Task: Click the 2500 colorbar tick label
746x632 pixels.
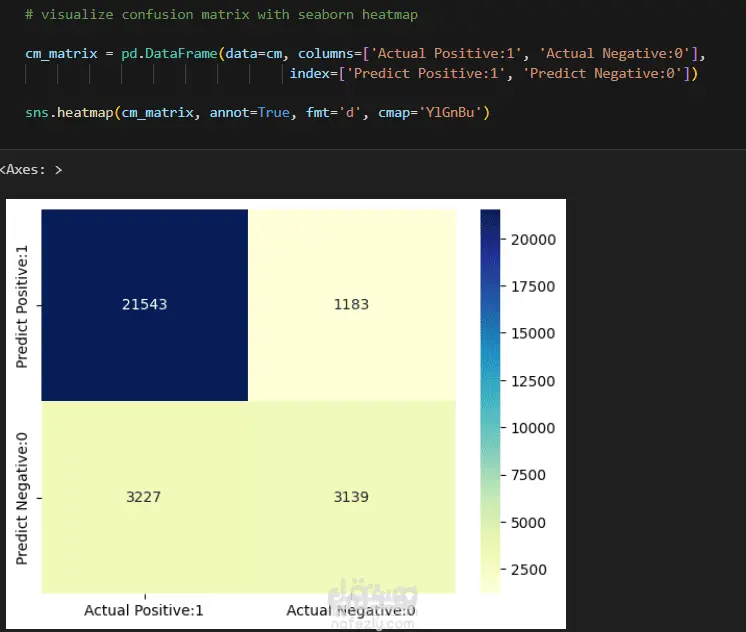Action: point(529,570)
